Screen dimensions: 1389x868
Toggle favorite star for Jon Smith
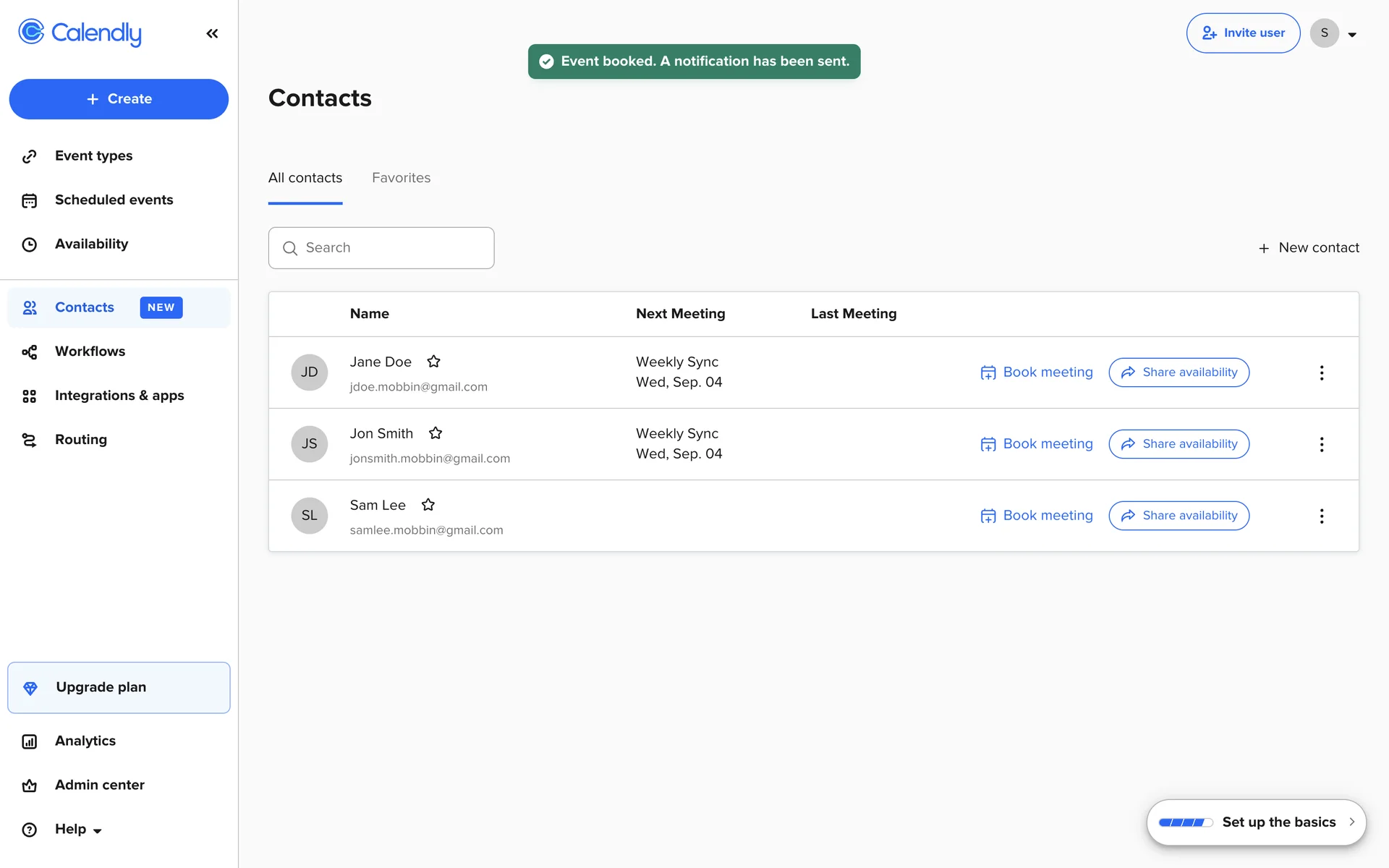point(435,433)
